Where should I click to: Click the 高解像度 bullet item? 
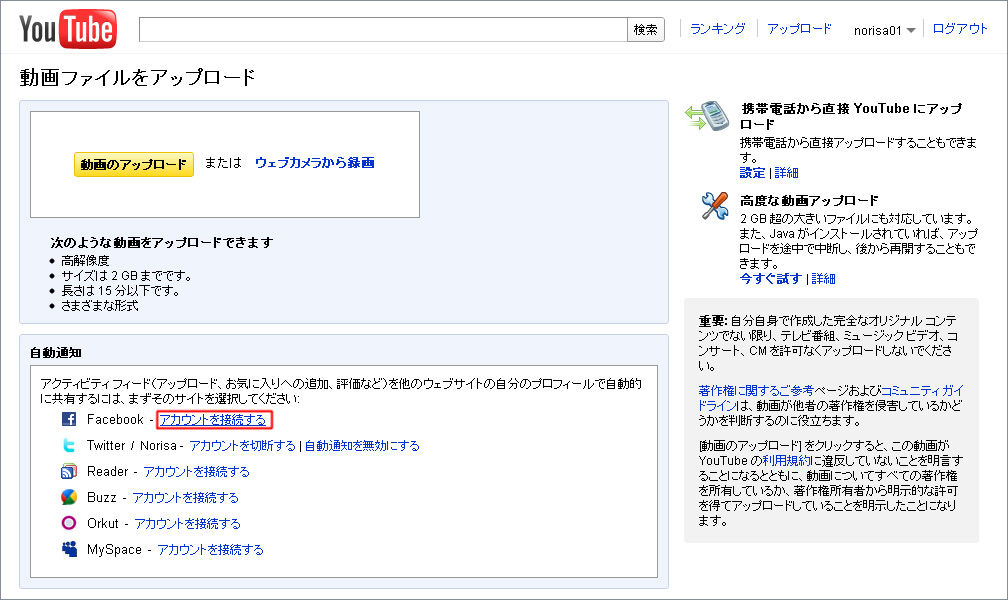click(85, 260)
